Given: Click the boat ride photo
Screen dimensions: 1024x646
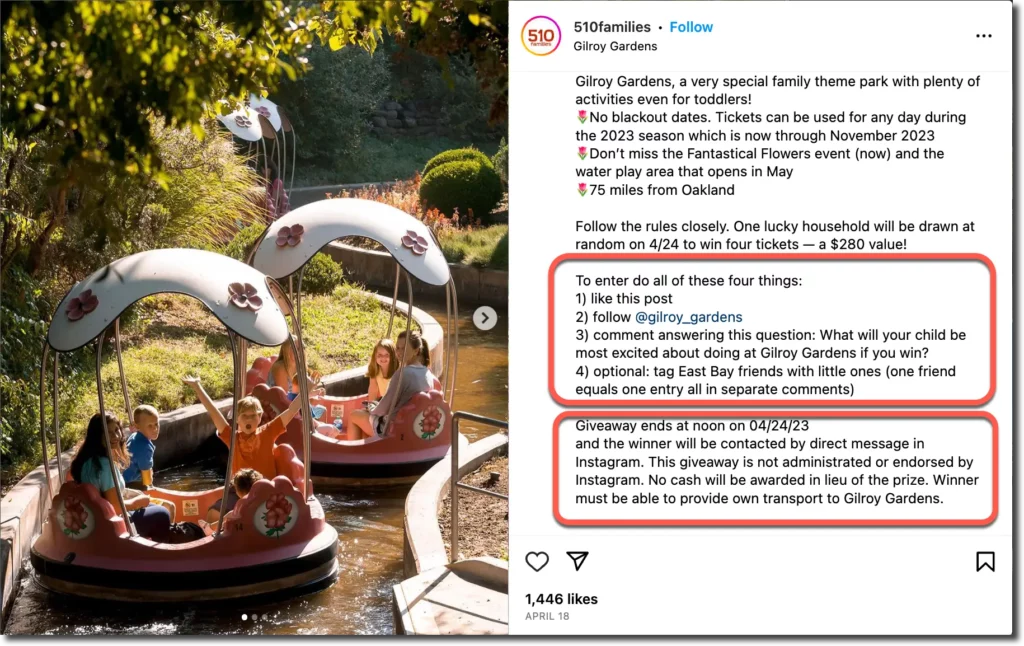Looking at the screenshot, I should click(254, 317).
